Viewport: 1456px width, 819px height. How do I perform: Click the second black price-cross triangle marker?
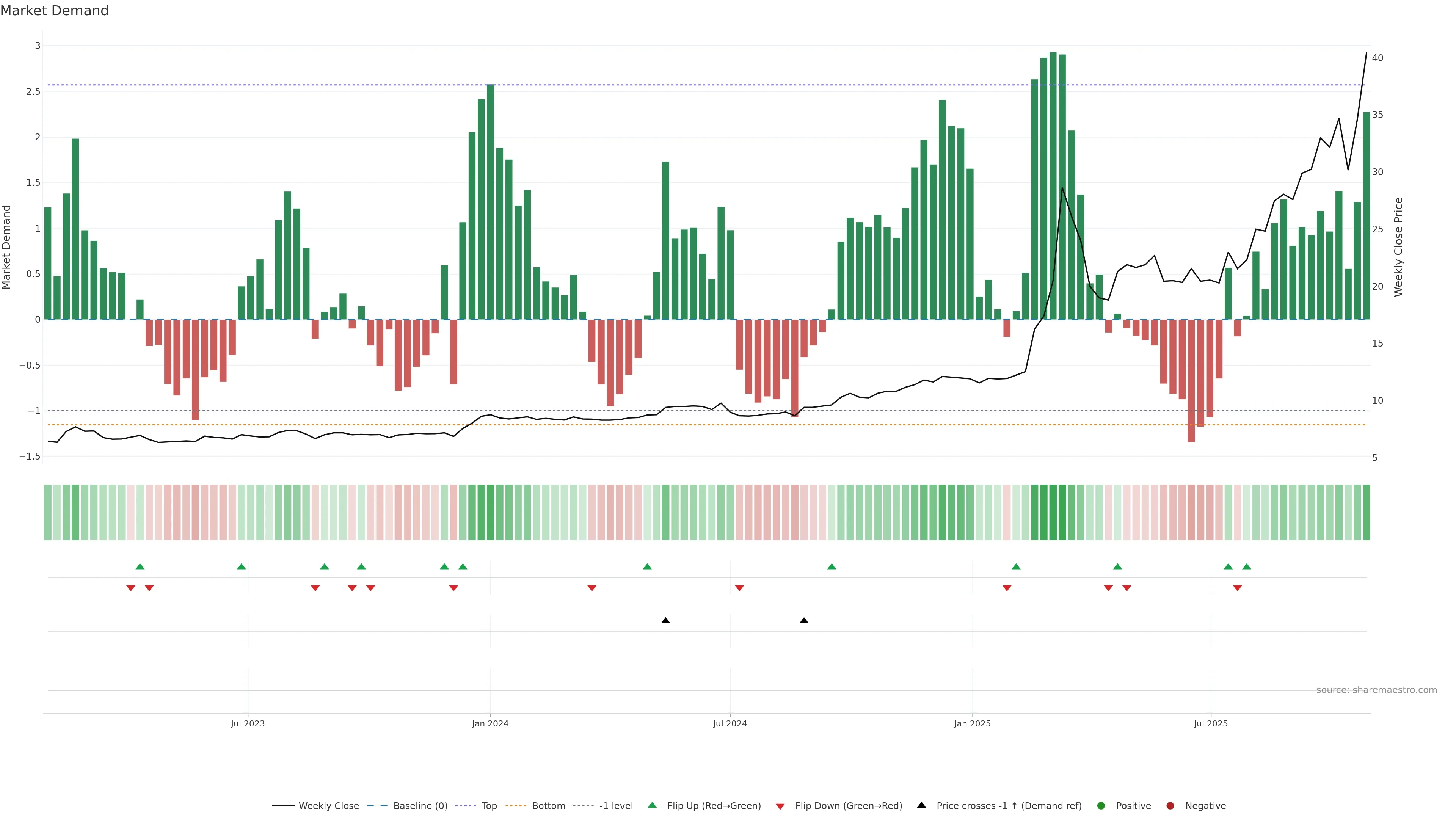804,621
